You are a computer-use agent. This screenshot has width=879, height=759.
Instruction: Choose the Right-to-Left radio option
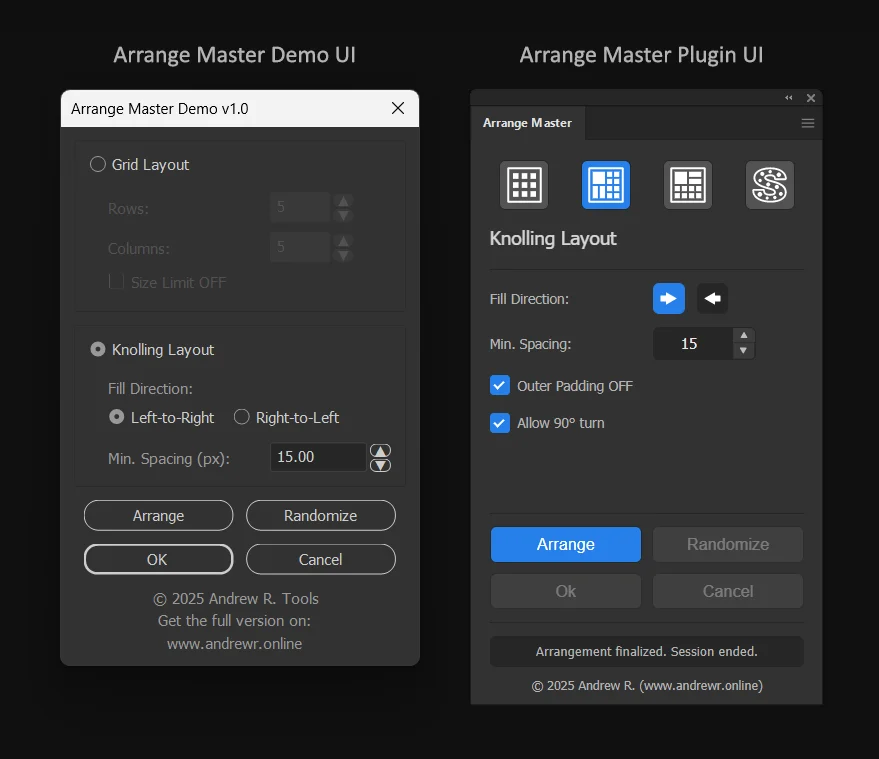click(x=242, y=417)
